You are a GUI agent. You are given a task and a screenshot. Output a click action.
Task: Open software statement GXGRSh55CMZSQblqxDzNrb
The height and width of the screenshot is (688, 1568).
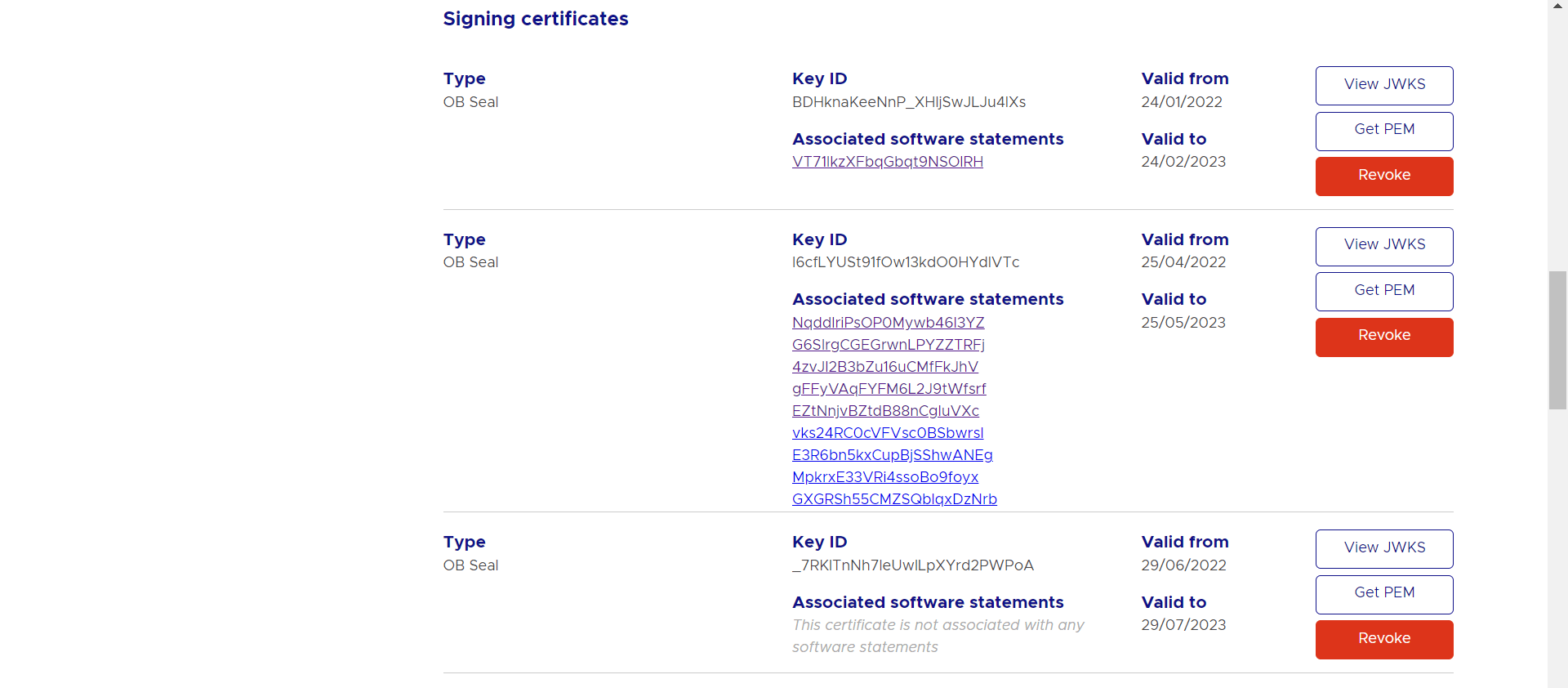(x=894, y=499)
